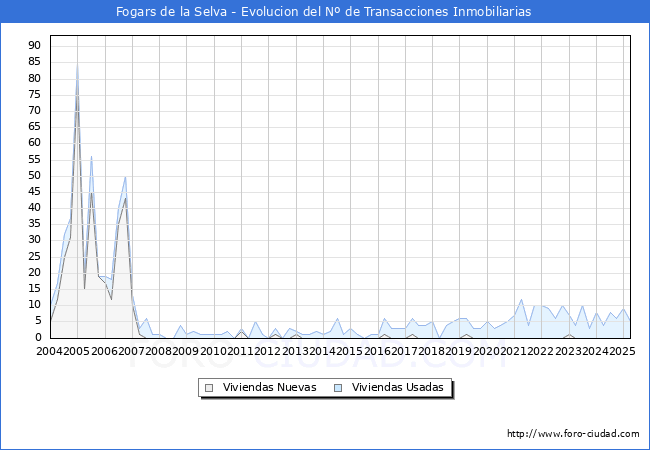This screenshot has height=450, width=650.
Task: Click the y-axis label 60
Action: [34, 143]
